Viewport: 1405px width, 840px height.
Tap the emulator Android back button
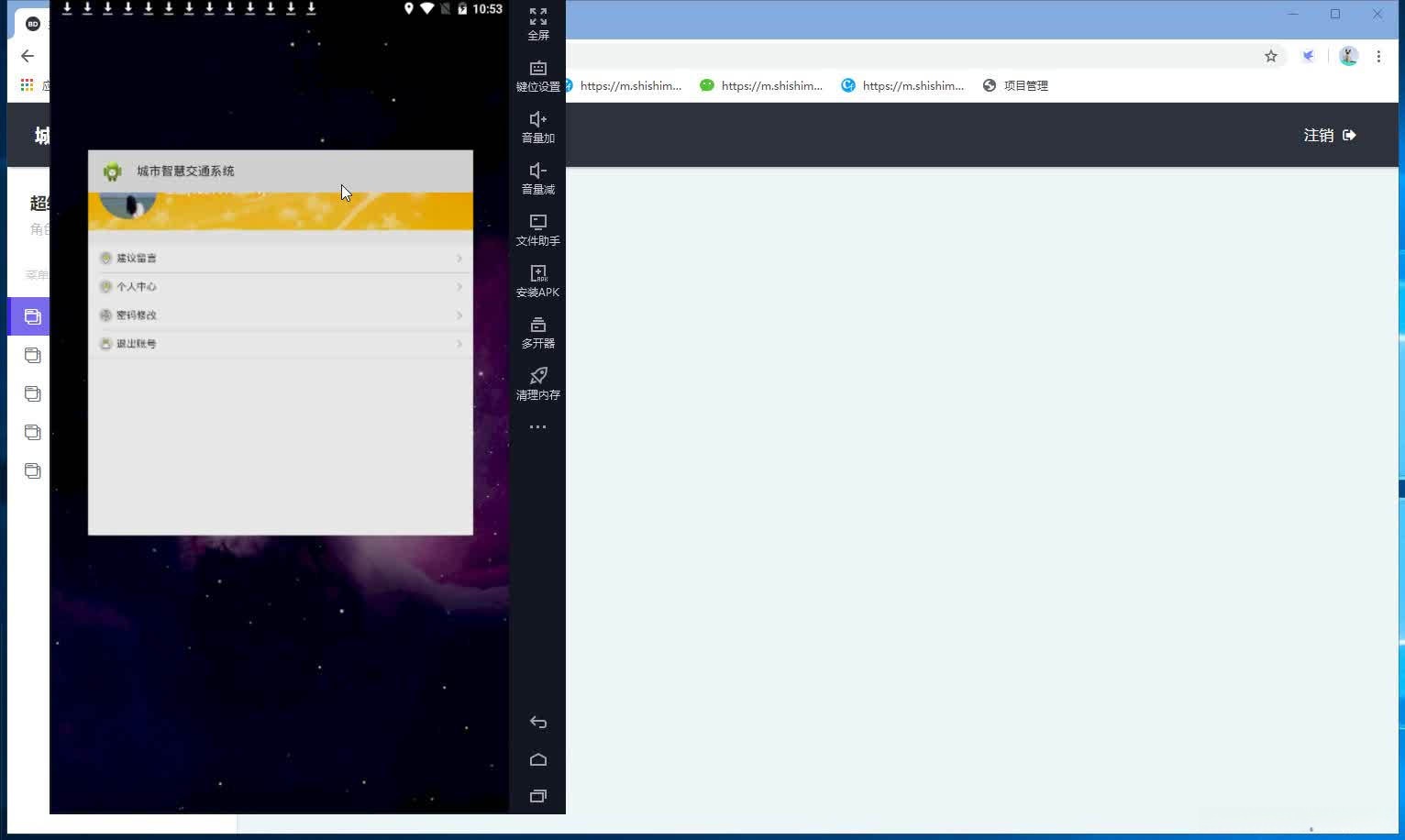click(538, 723)
